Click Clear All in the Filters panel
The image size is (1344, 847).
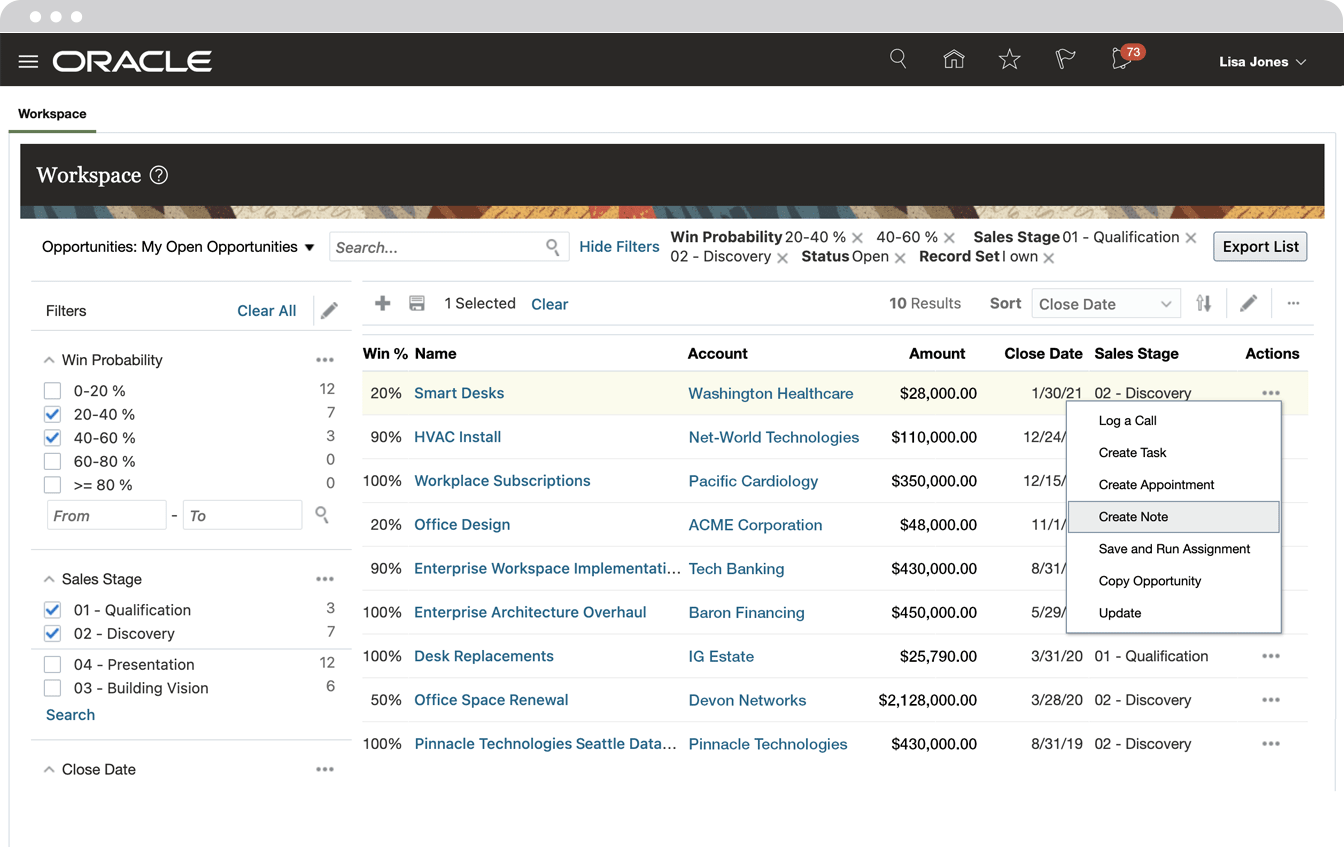pos(266,311)
